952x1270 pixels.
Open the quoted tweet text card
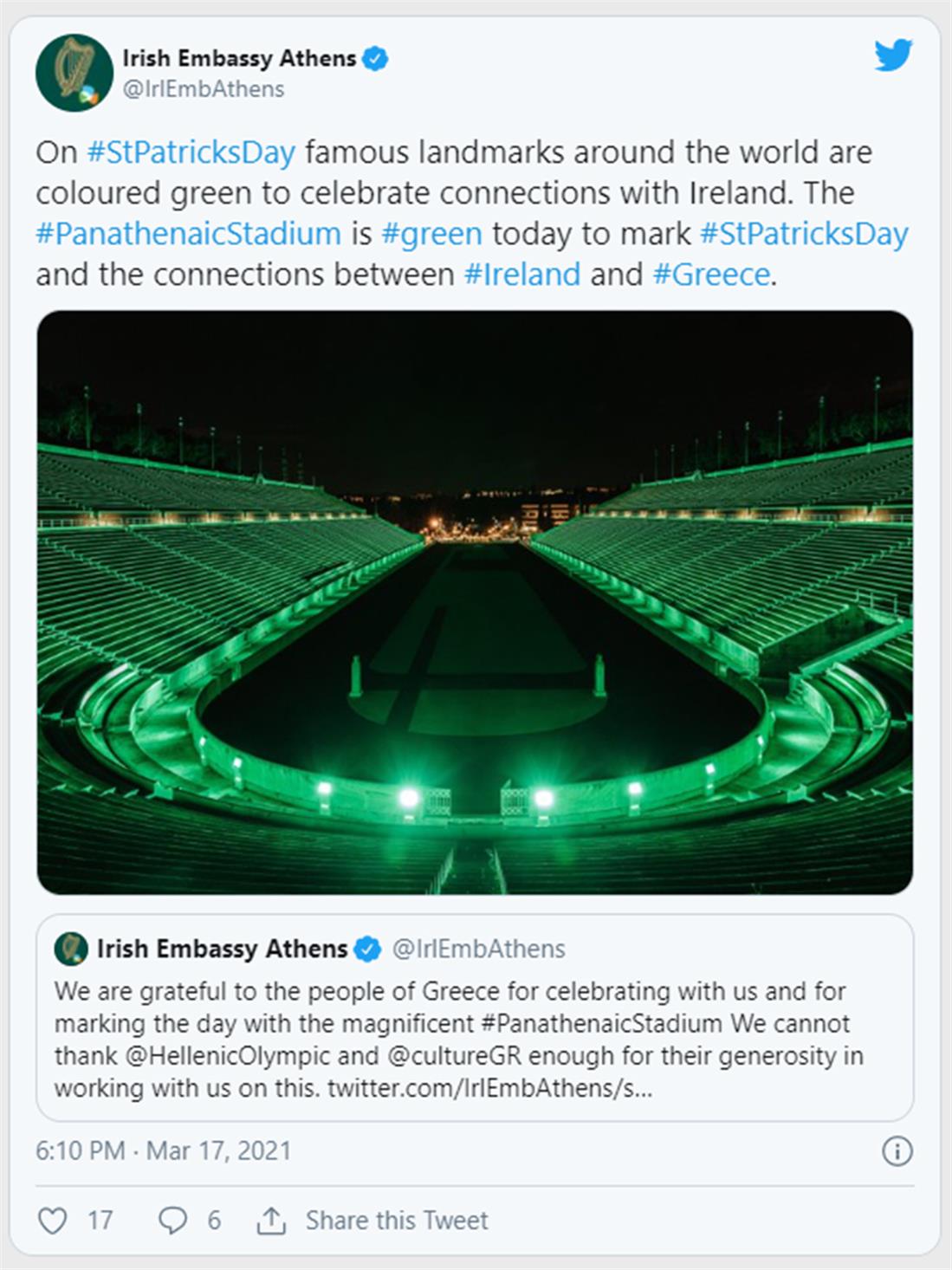475,1040
